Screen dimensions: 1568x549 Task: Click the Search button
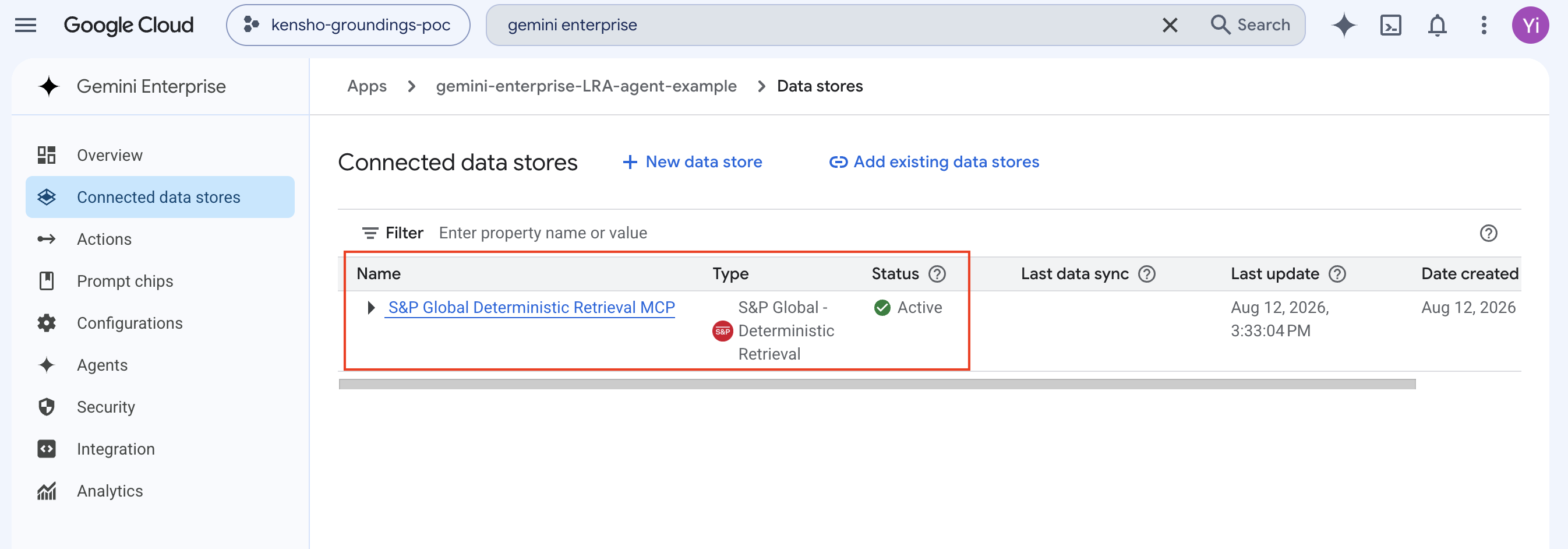pyautogui.click(x=1250, y=25)
